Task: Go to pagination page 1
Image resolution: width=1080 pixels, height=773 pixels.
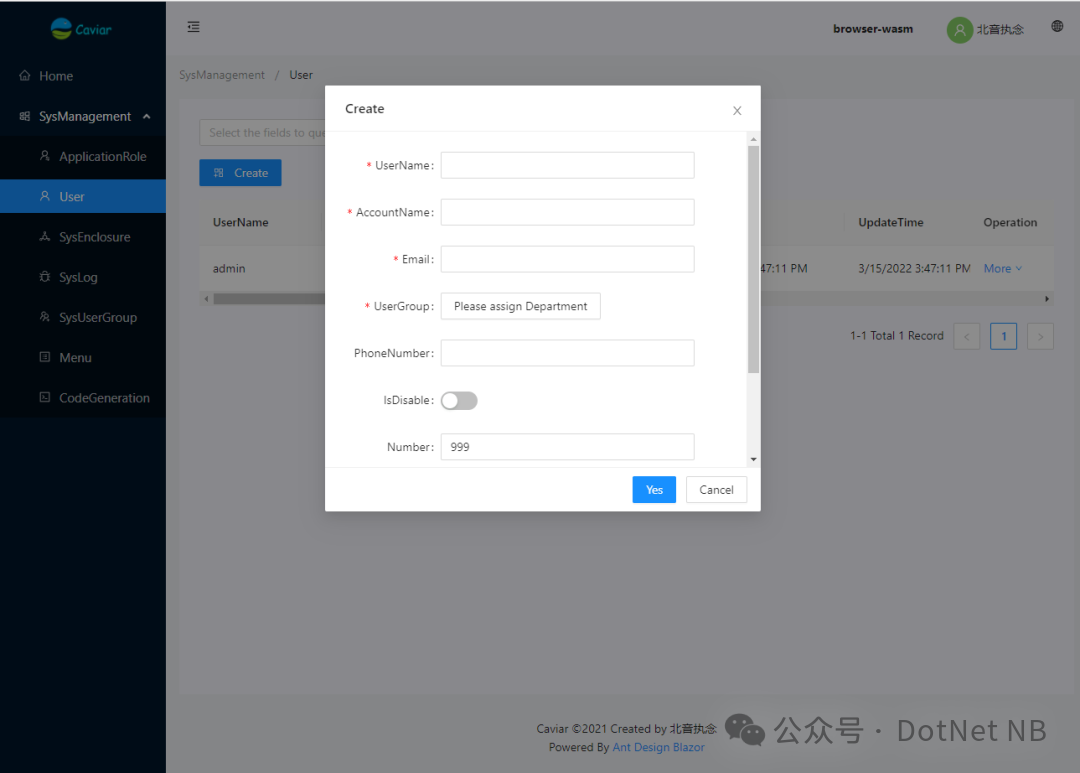Action: tap(1004, 336)
